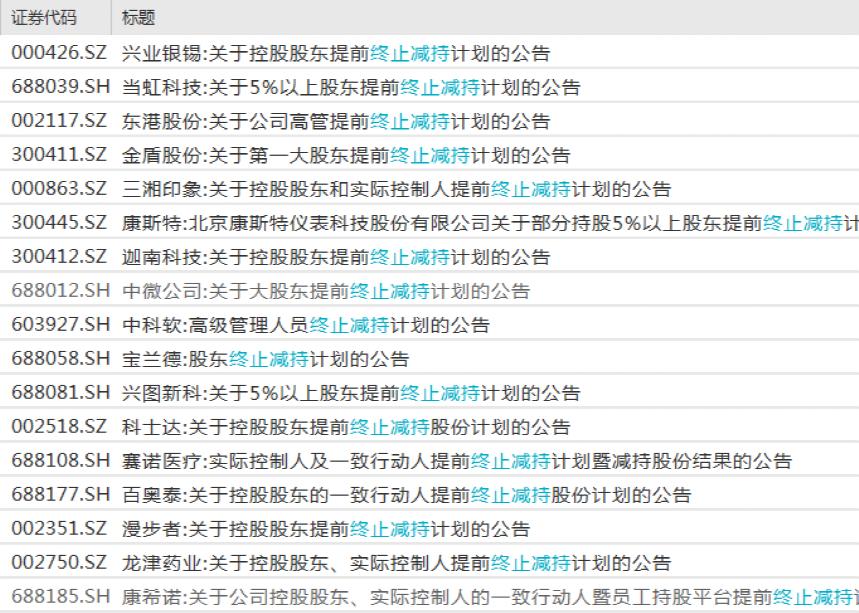Select stock code 688058.SH
Screen dimensions: 859x613
click(60, 358)
